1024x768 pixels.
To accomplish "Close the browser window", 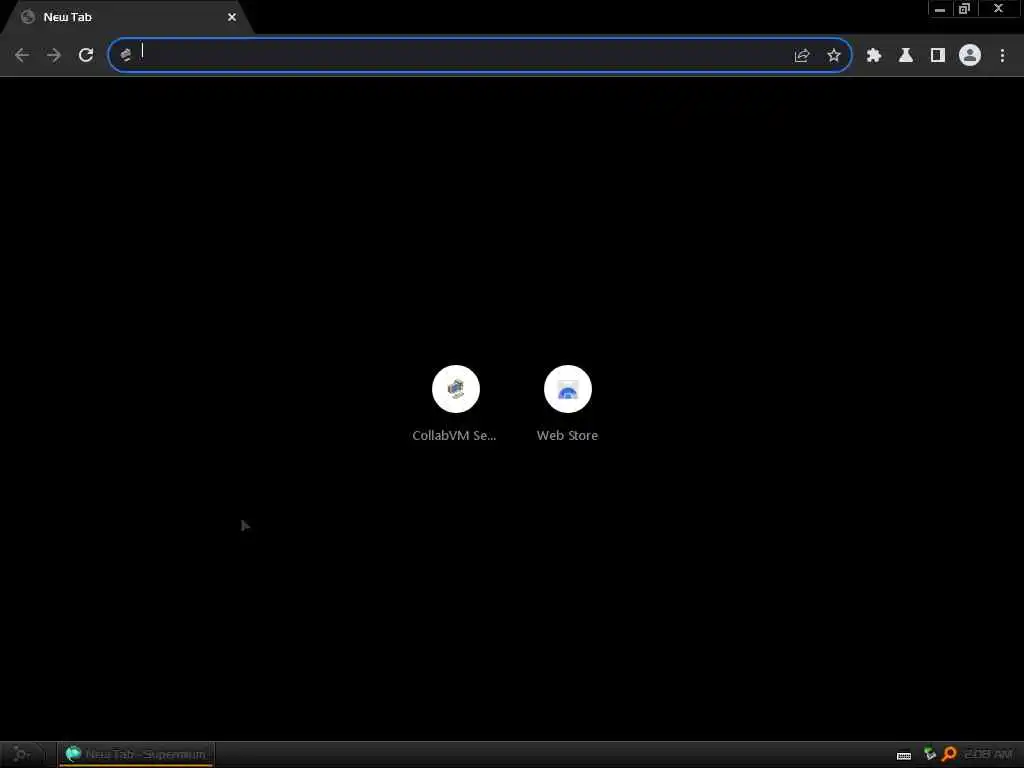I will click(x=999, y=9).
